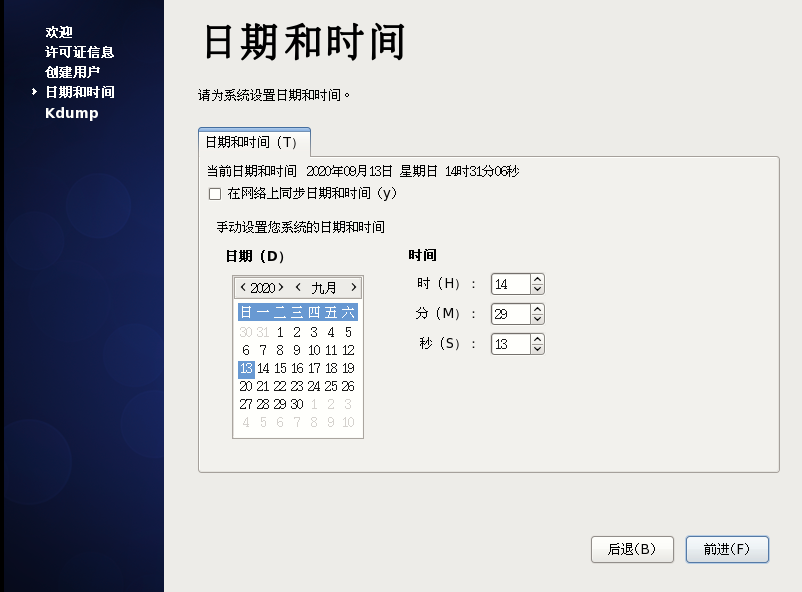Pick September 25 in the calendar
Screen dimensions: 802x592
tap(331, 386)
